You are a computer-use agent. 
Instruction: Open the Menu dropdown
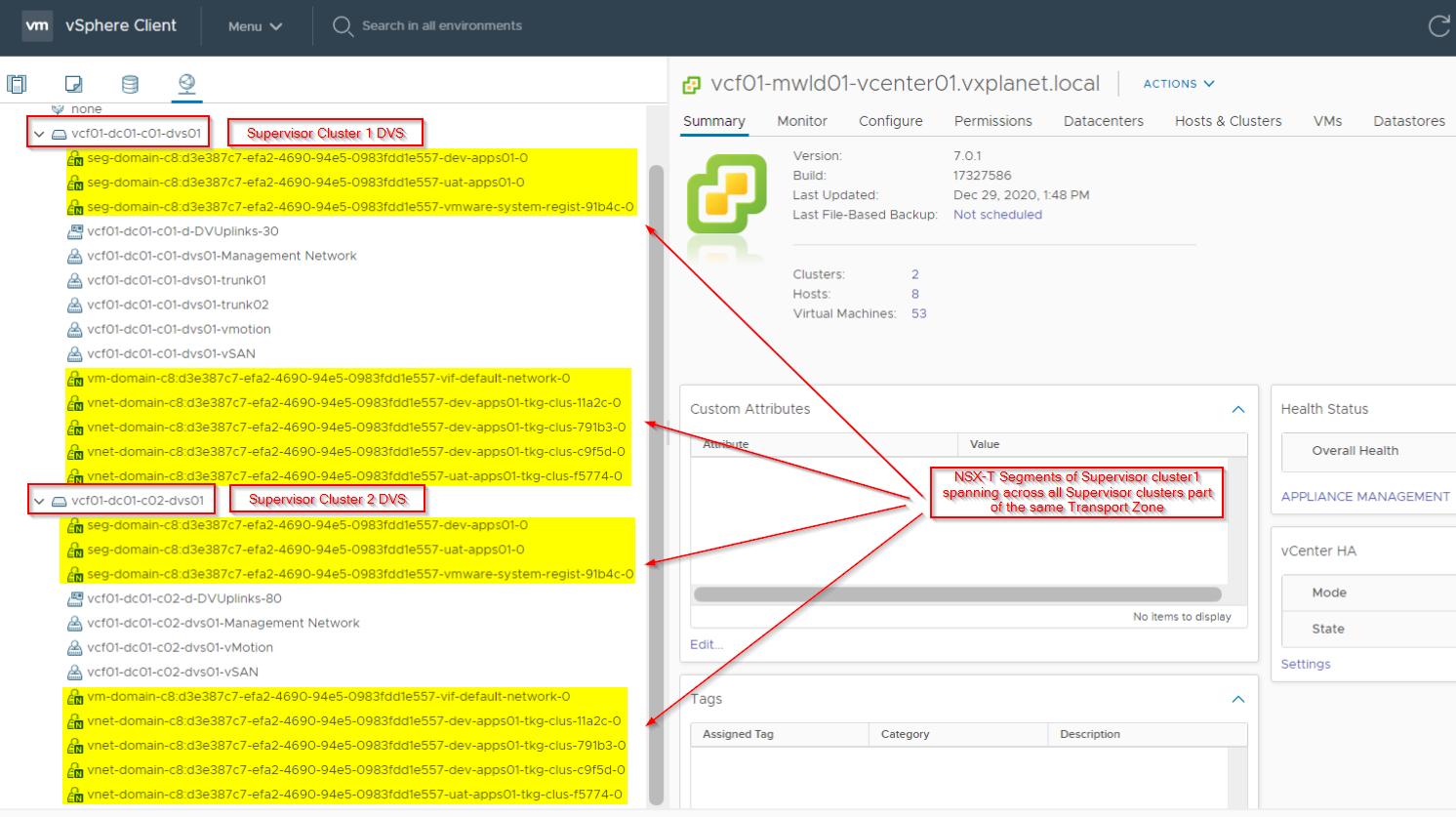[x=255, y=26]
